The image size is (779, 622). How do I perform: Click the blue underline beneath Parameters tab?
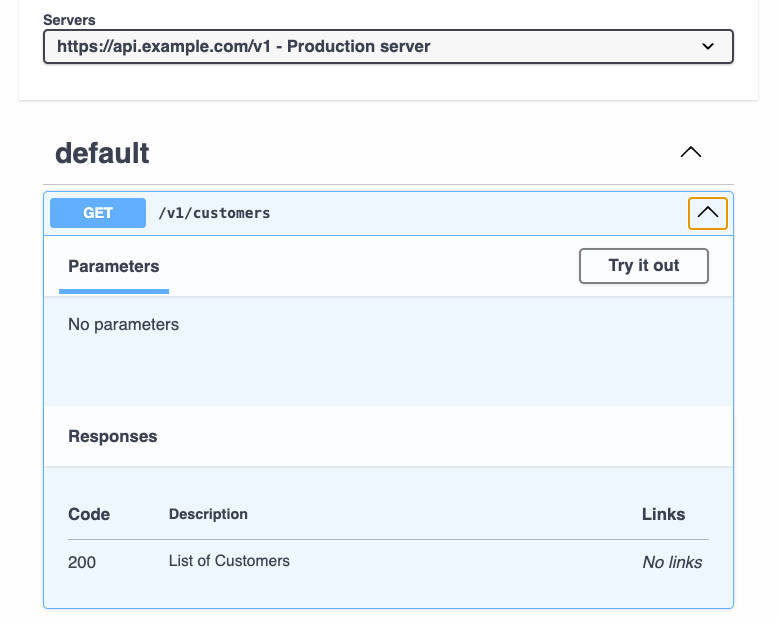[x=113, y=291]
